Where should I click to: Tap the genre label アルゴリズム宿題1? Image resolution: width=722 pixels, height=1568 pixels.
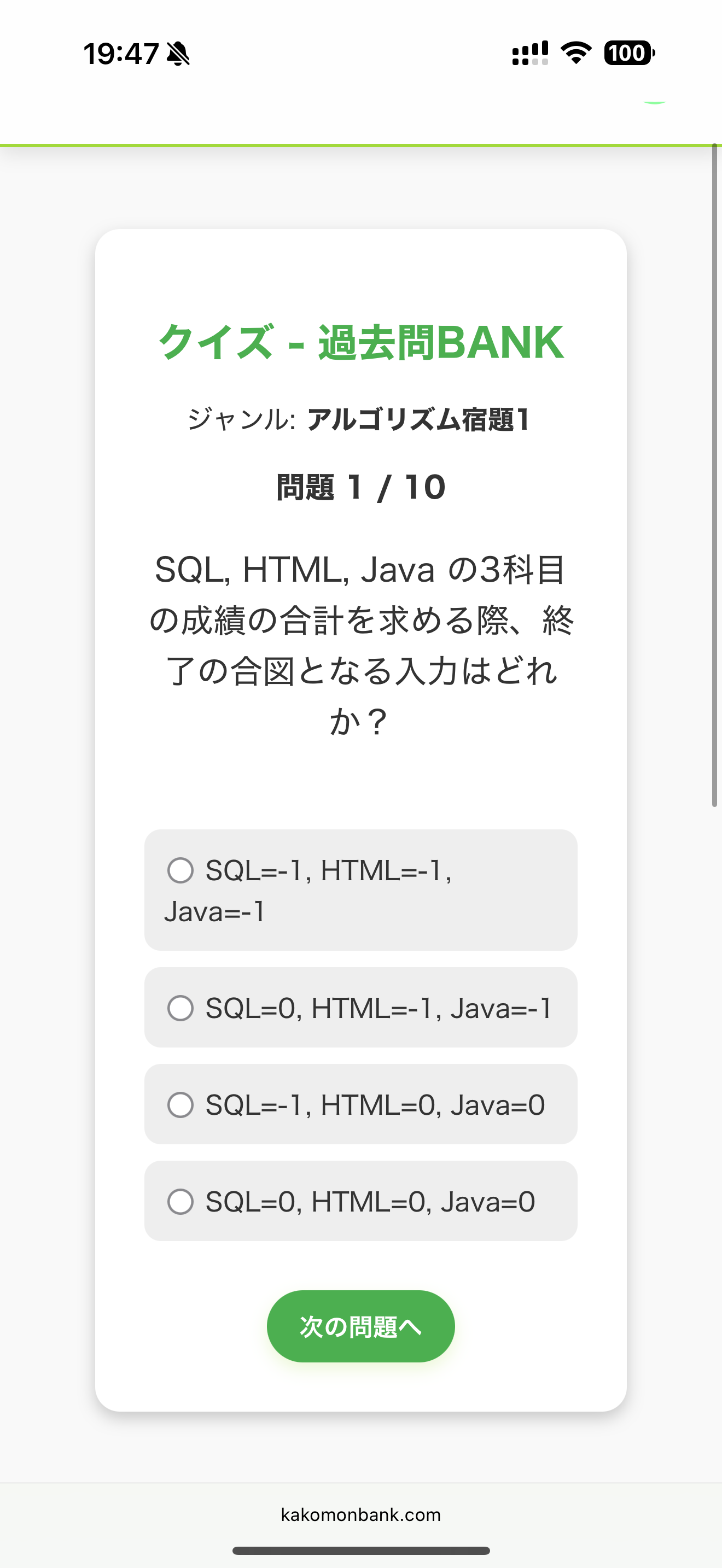point(418,419)
